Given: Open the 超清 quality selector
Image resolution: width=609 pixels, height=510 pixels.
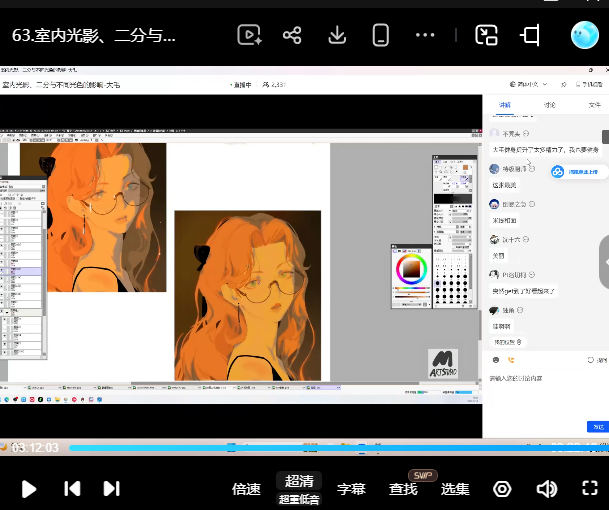Looking at the screenshot, I should [x=299, y=481].
